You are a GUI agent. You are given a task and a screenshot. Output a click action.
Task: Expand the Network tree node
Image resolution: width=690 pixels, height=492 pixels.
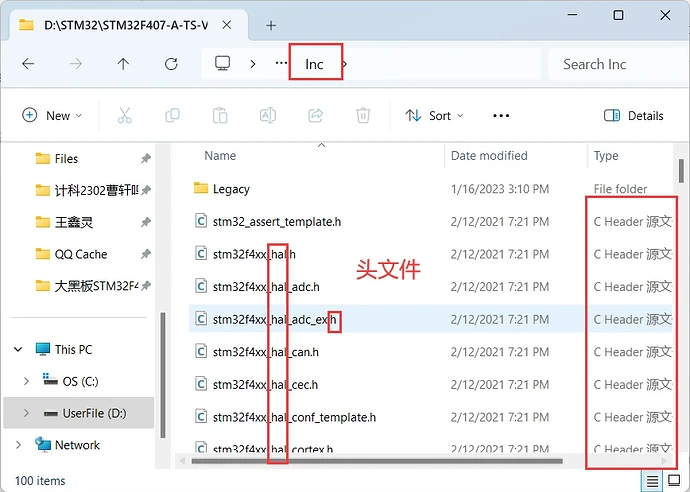19,445
